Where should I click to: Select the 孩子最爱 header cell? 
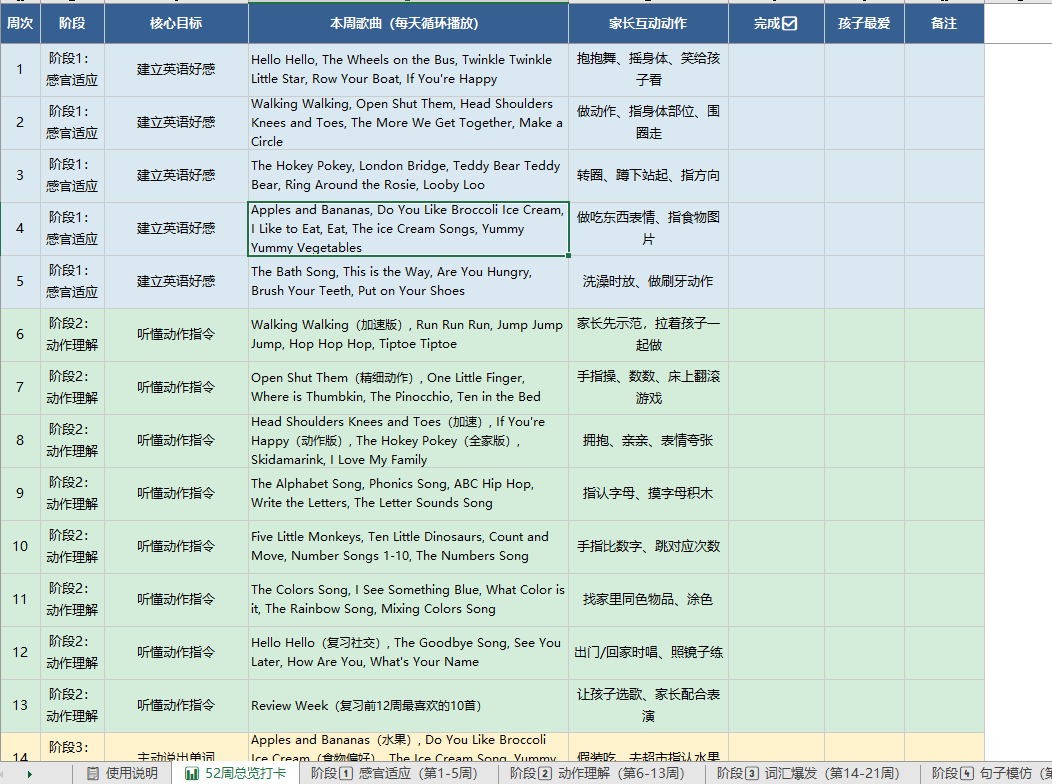tap(864, 23)
